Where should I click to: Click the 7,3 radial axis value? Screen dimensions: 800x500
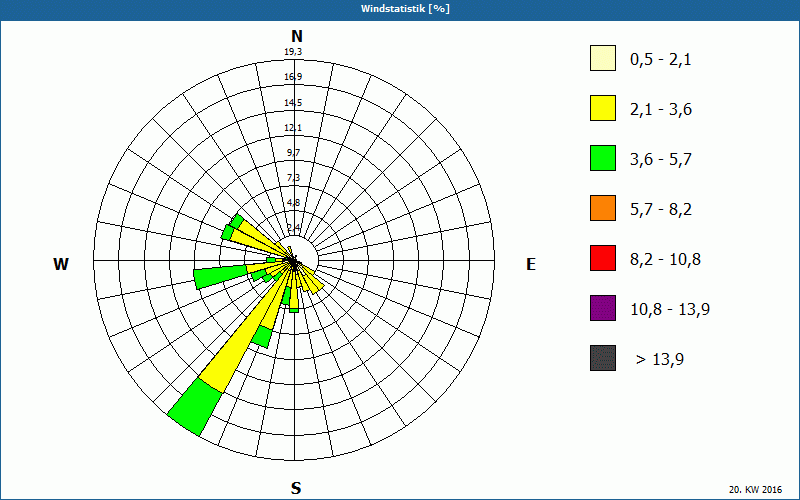coord(293,178)
